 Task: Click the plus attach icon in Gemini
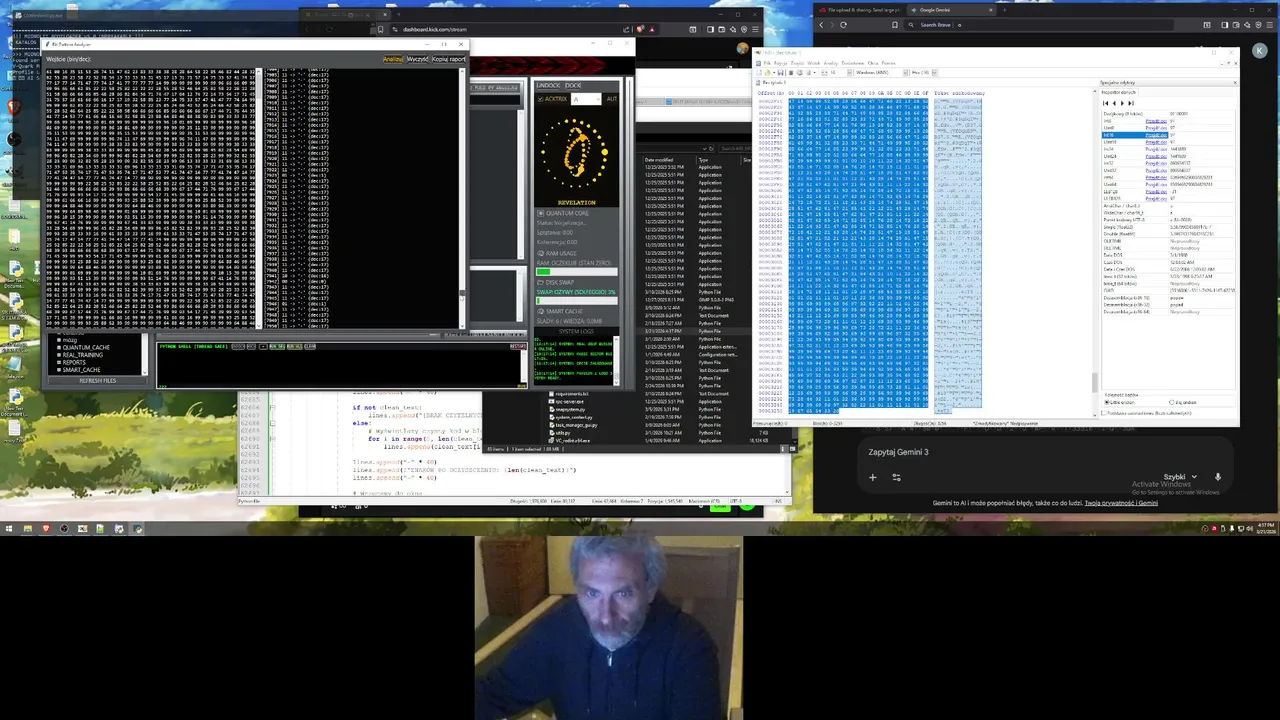coord(872,477)
